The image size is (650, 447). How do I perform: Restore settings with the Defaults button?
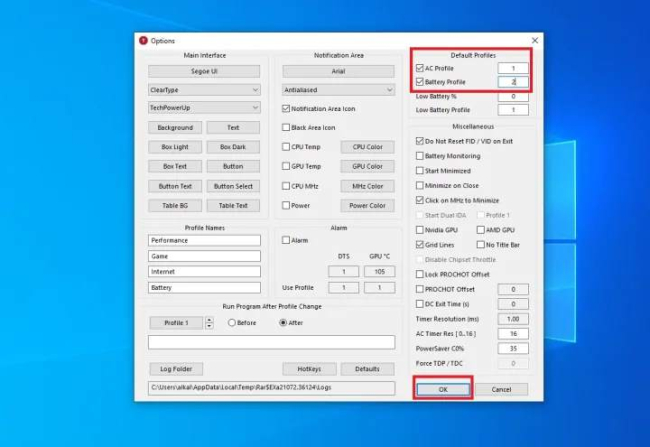click(x=367, y=369)
